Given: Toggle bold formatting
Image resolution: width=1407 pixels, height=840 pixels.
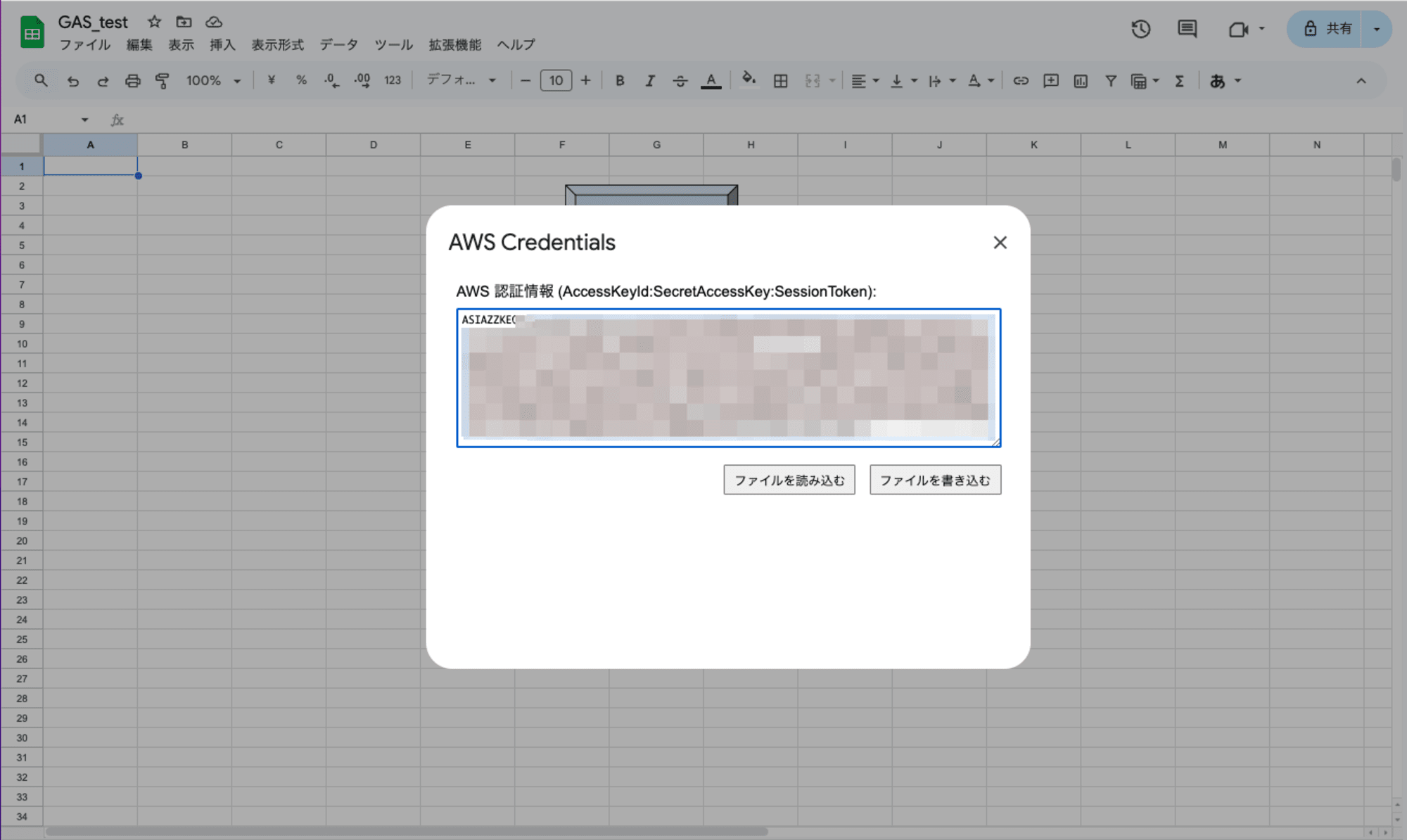Looking at the screenshot, I should pyautogui.click(x=620, y=81).
